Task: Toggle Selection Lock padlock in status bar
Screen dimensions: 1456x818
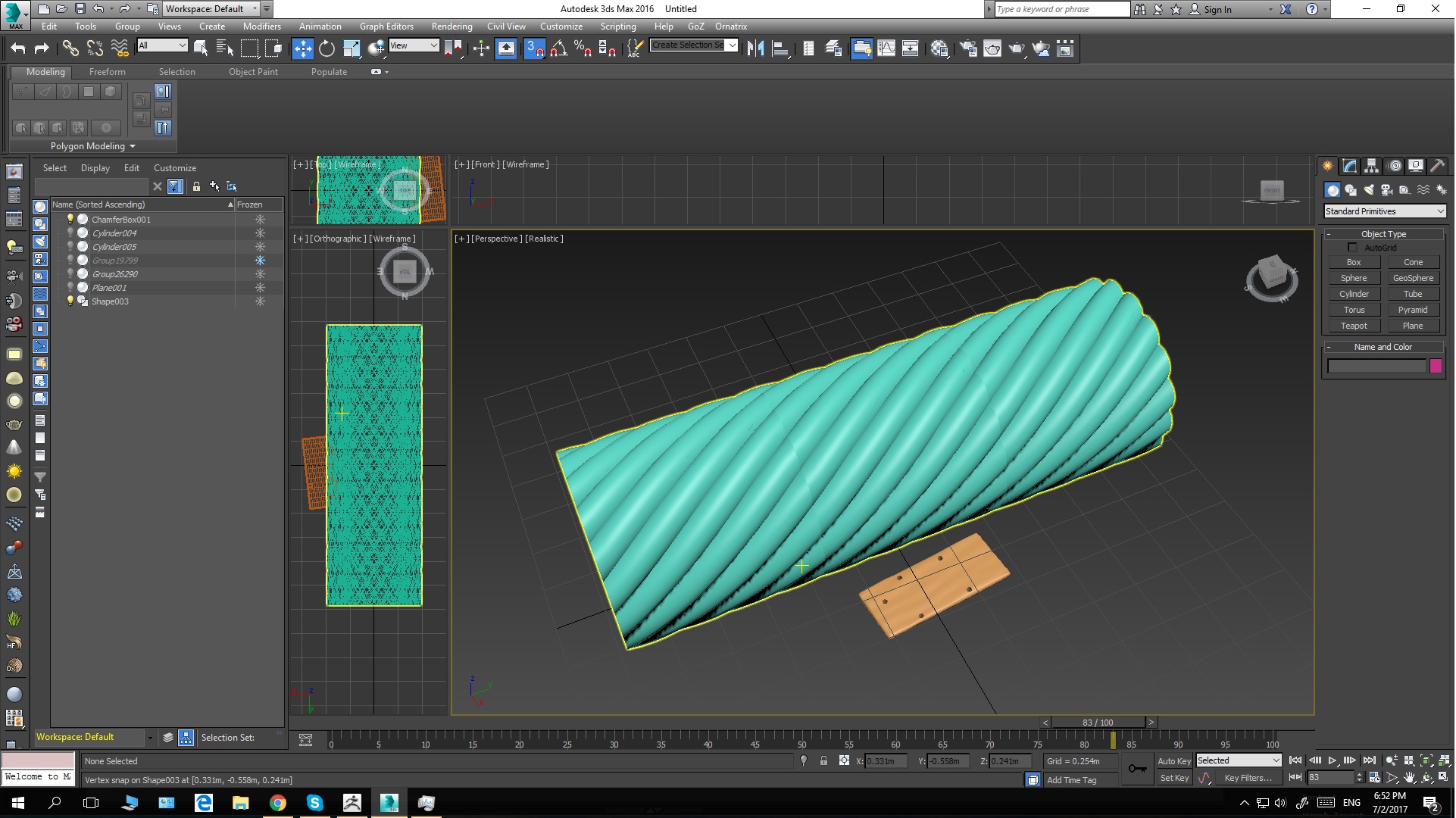Action: [x=823, y=761]
